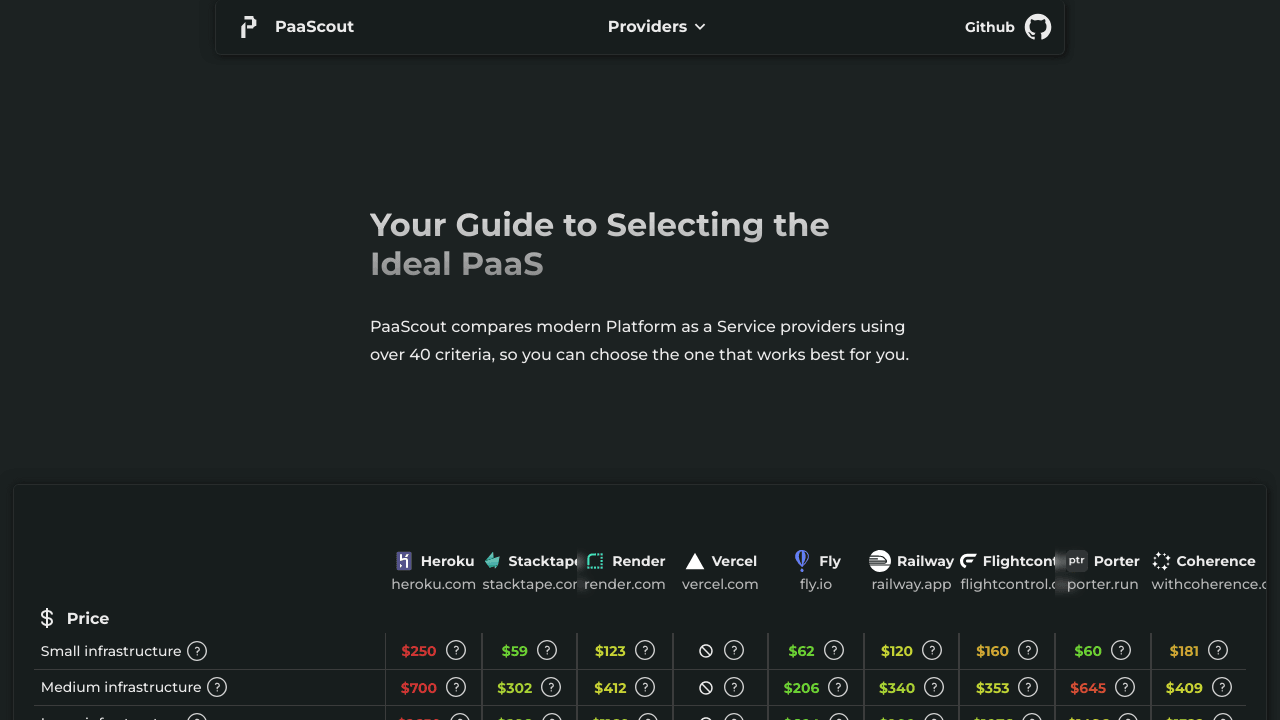
Task: Click help icon beside Fly $206 price
Action: click(x=838, y=687)
